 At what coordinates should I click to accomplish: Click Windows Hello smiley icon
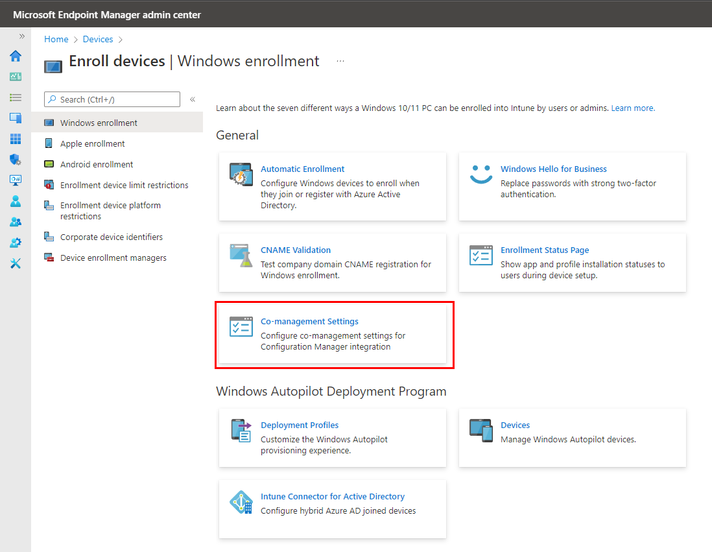(x=481, y=174)
